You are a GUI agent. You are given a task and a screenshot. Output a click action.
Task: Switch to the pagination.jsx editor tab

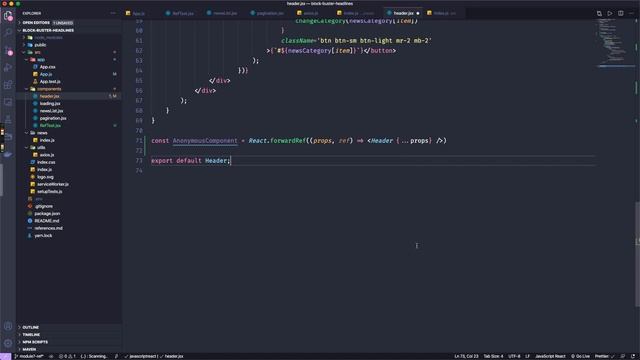[x=270, y=13]
